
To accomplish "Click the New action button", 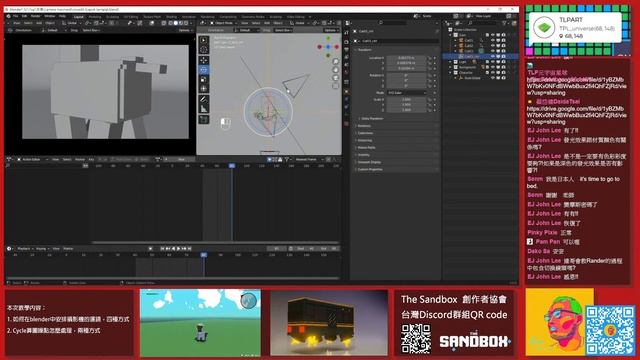I will click(x=182, y=159).
